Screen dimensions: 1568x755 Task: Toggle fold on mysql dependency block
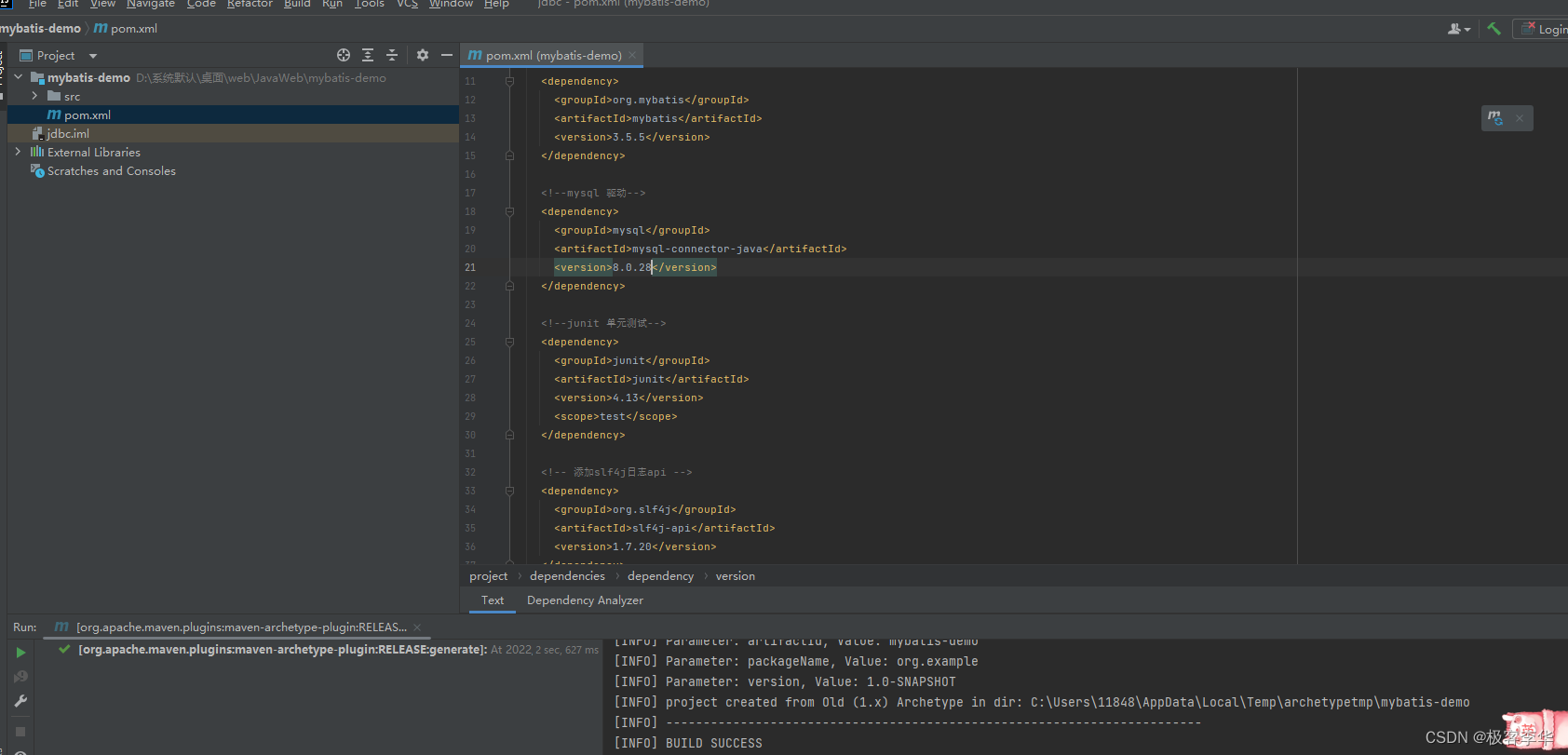[509, 212]
